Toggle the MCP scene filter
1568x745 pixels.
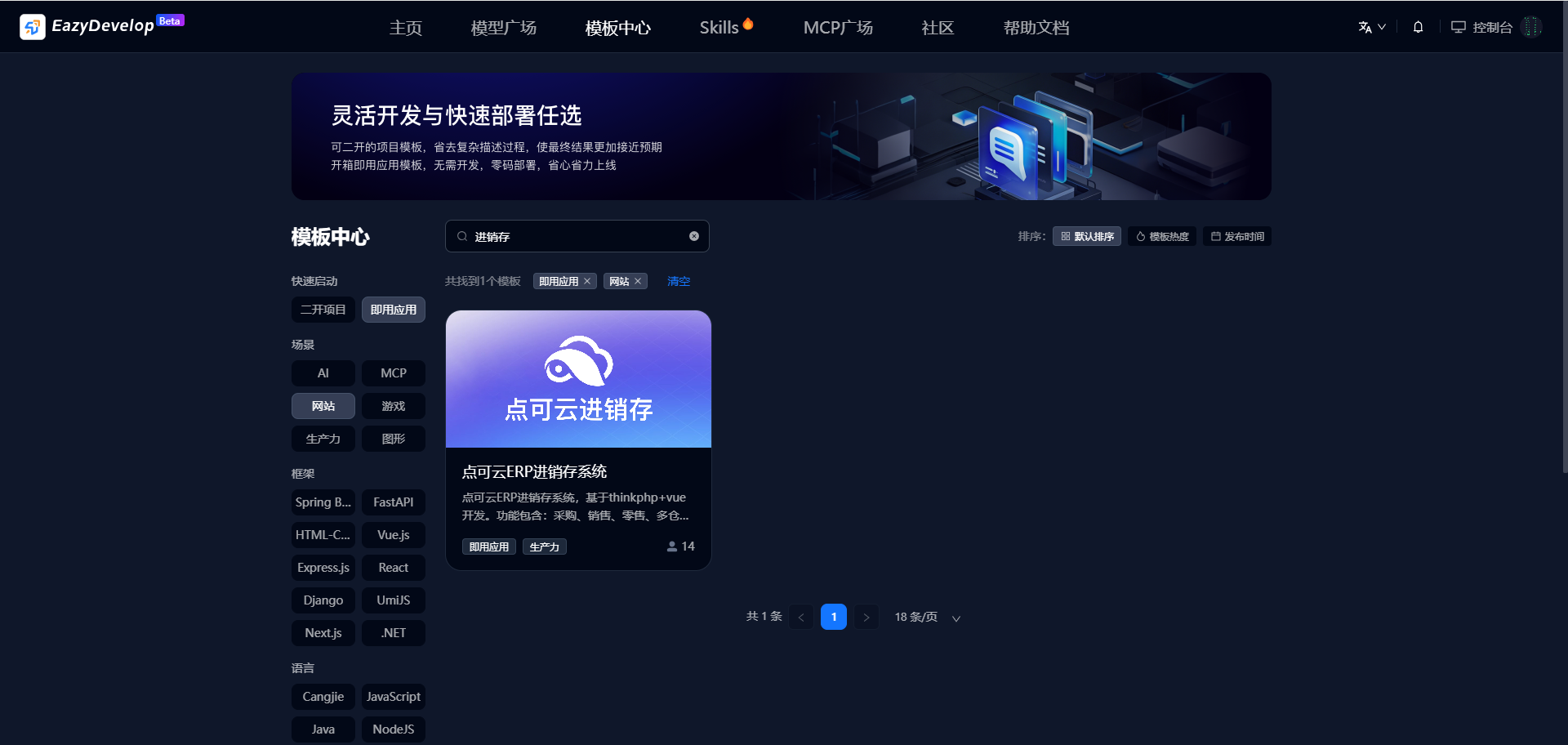(x=394, y=373)
